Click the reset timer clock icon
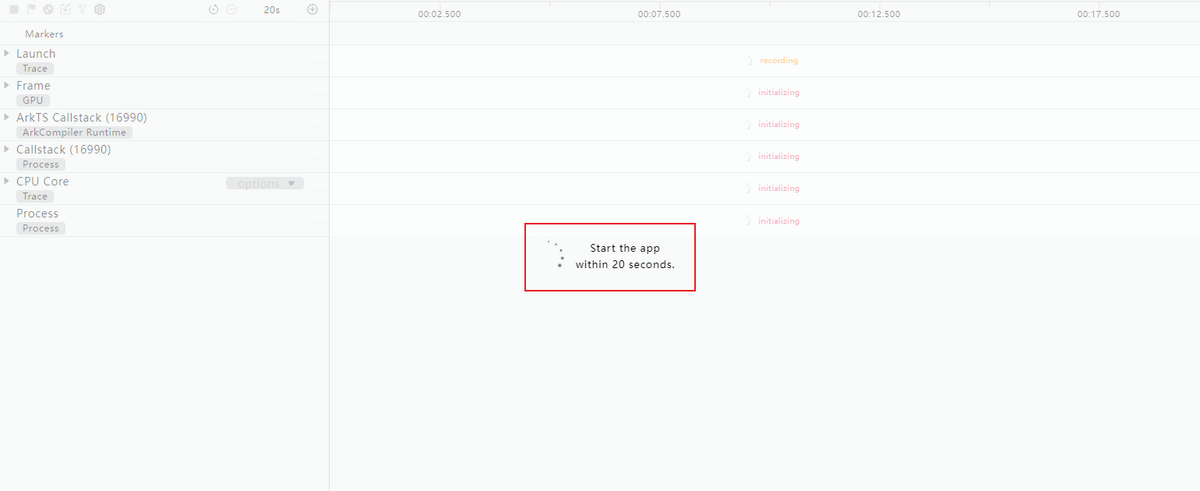1200x491 pixels. [x=214, y=9]
